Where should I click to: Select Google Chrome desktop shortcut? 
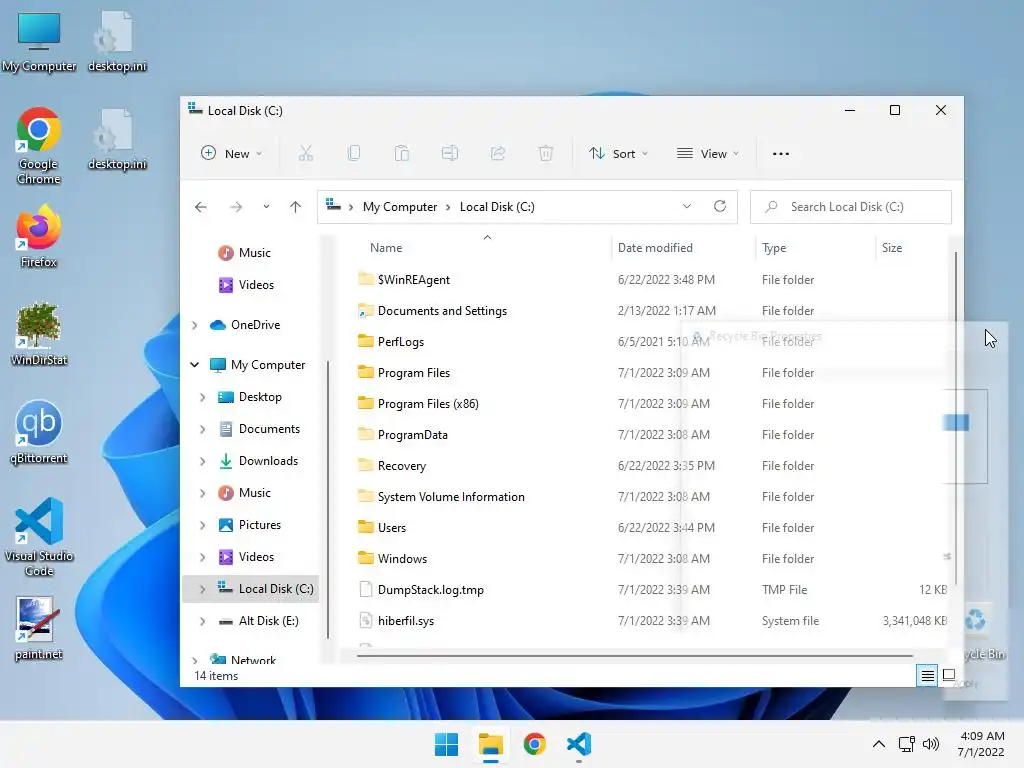39,146
